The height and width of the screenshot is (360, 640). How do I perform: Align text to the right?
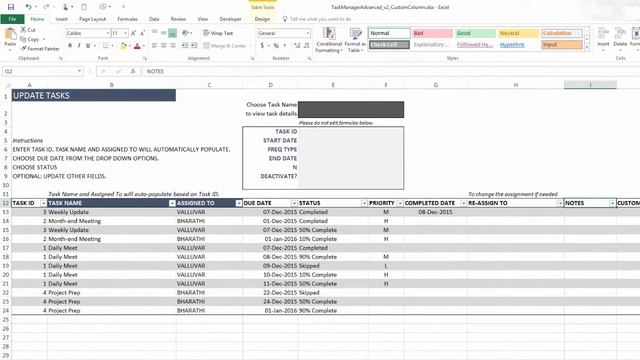coord(172,45)
